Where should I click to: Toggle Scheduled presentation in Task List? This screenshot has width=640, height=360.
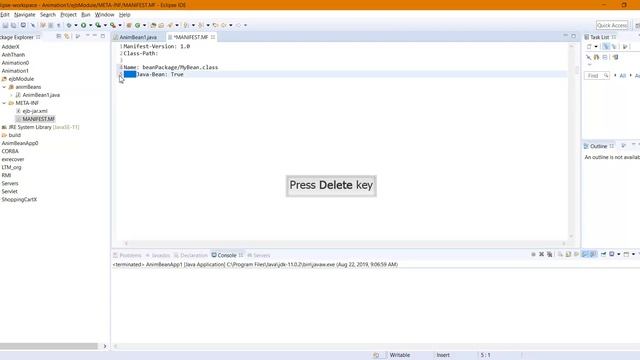click(x=614, y=47)
